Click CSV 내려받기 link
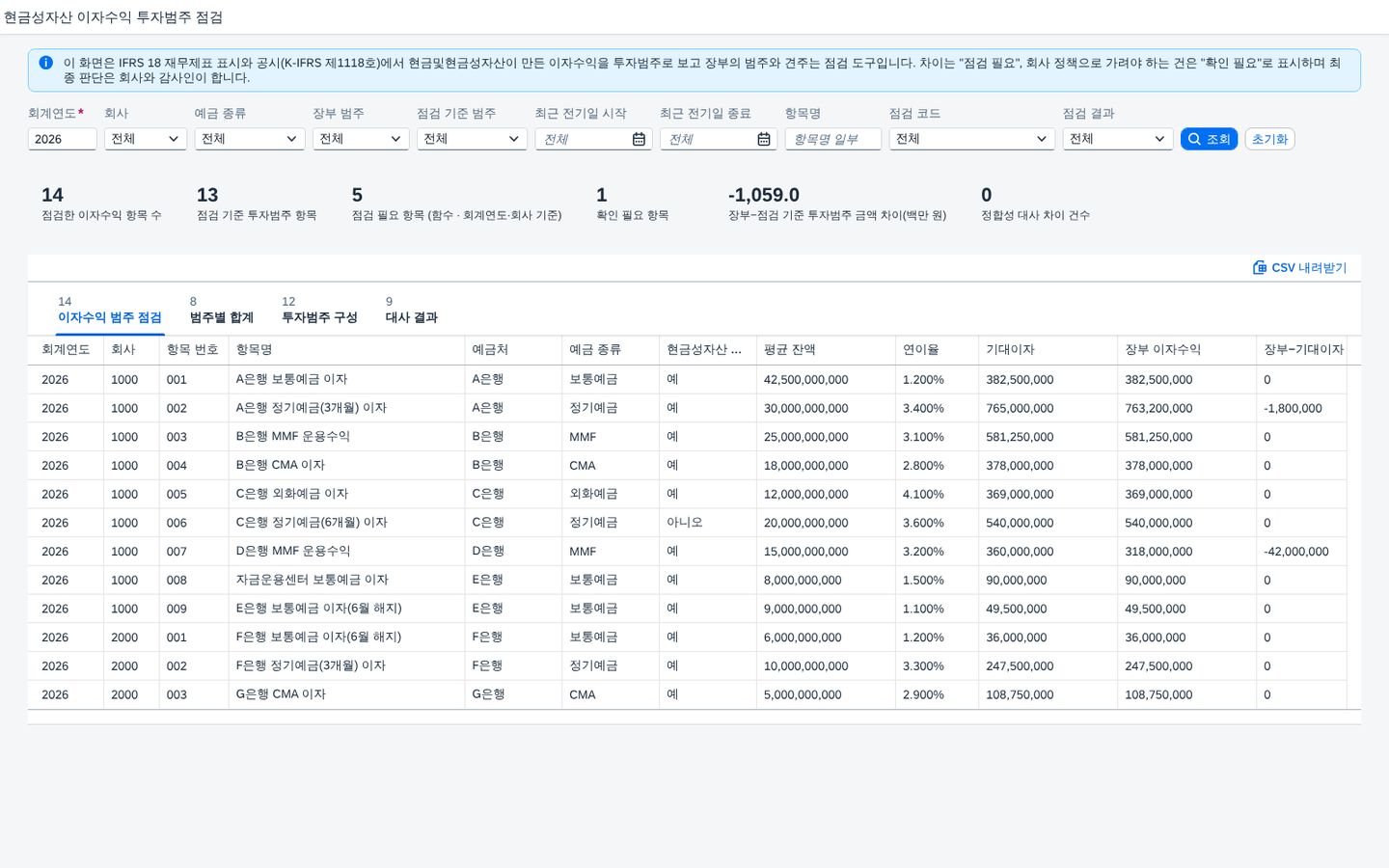Image resolution: width=1389 pixels, height=868 pixels. click(1299, 267)
